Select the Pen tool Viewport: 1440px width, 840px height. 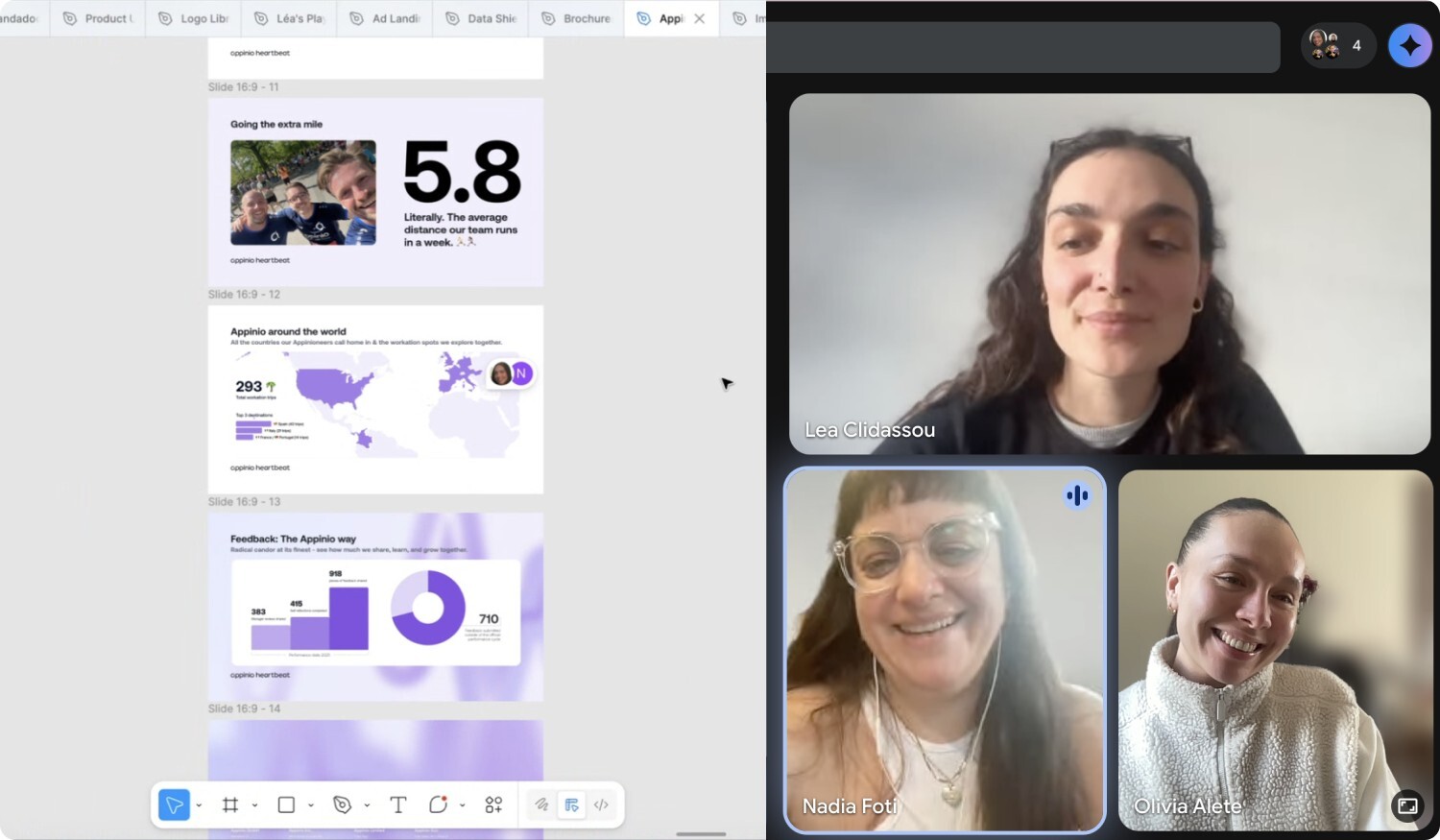342,805
